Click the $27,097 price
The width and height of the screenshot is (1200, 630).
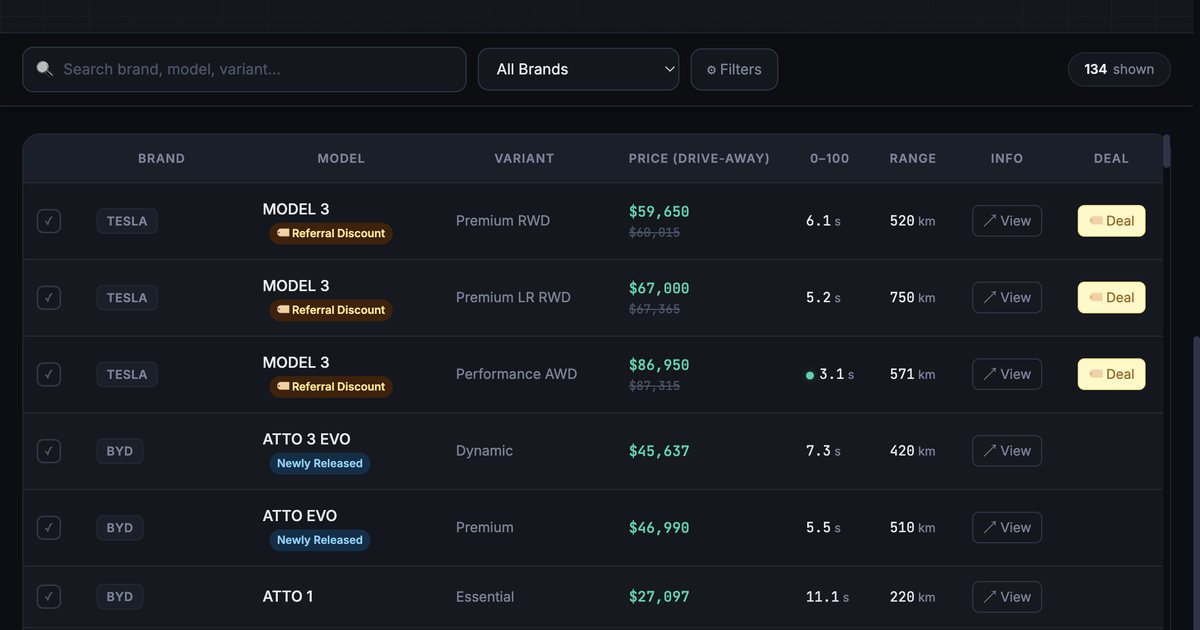659,597
